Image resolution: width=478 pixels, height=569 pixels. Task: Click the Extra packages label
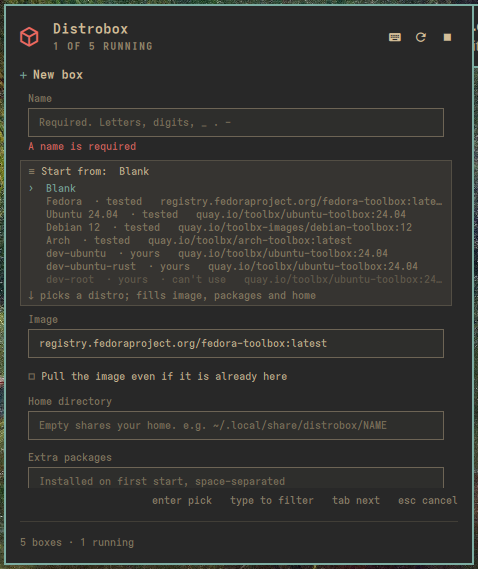click(70, 457)
